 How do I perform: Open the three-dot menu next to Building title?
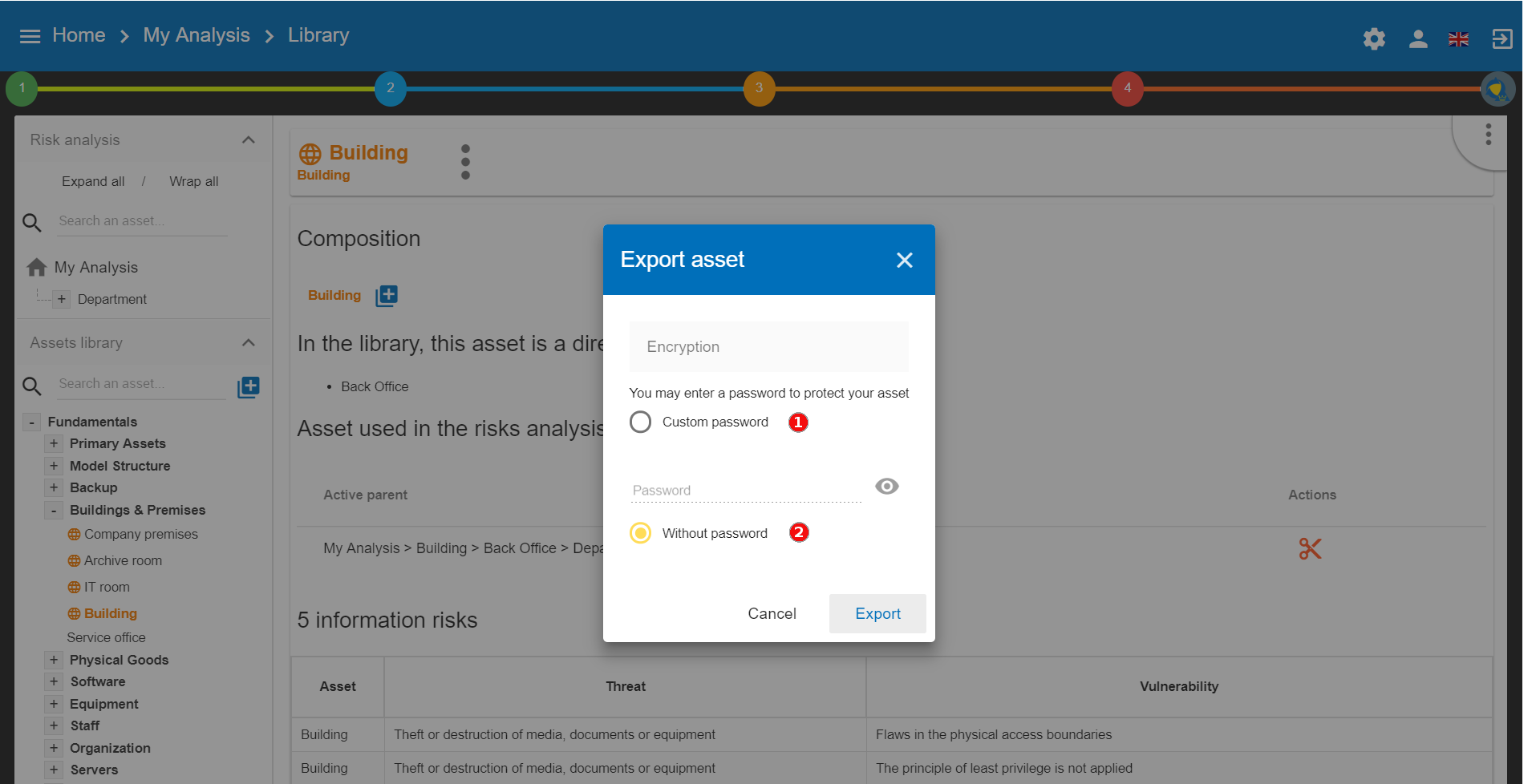(465, 161)
